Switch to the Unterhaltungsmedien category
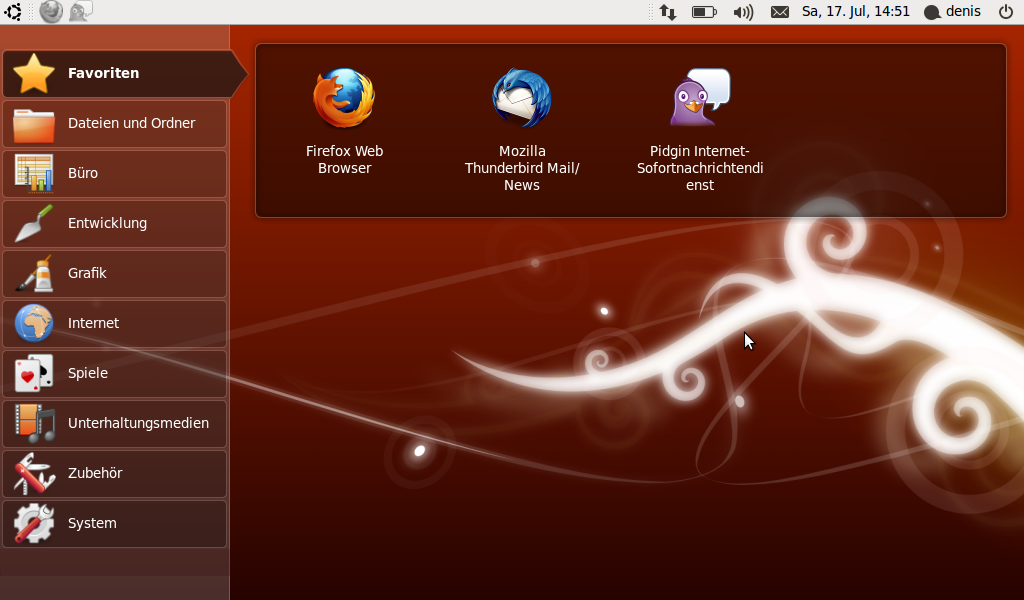Screen dimensions: 1024x600 115,424
